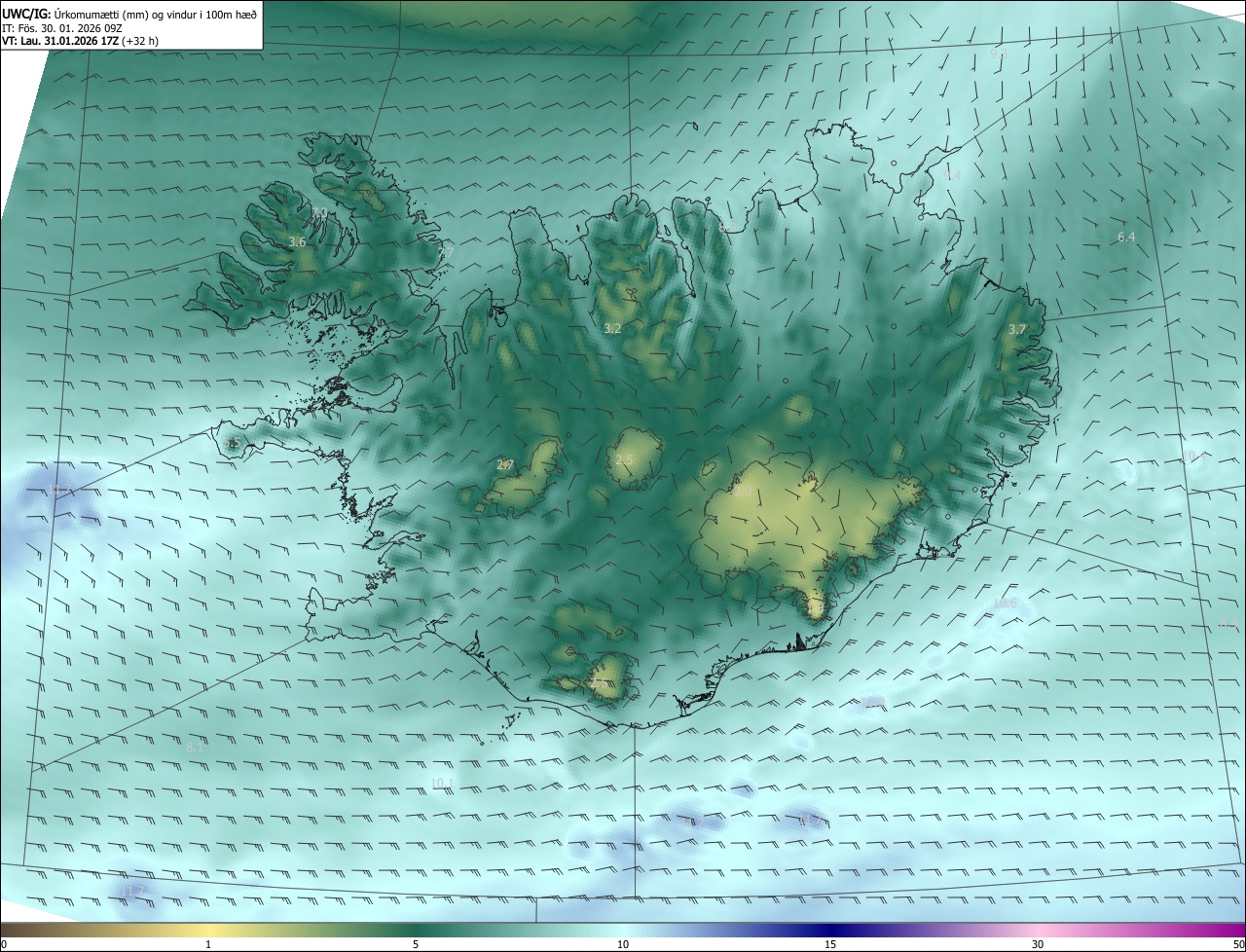Select the 3.2 value in north Iceland
Image resolution: width=1246 pixels, height=952 pixels.
coord(612,329)
